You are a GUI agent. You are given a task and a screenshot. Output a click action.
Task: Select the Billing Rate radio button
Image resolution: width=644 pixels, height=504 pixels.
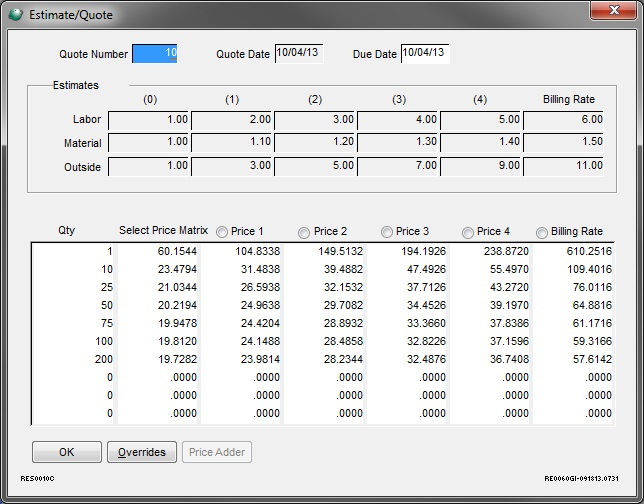542,233
